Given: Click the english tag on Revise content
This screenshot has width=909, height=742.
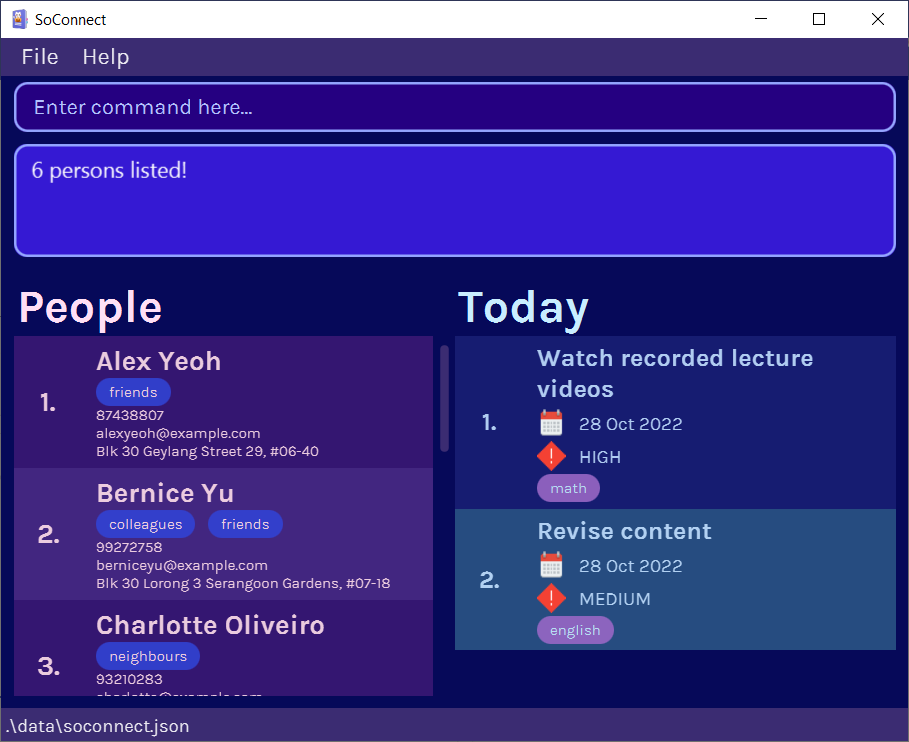Looking at the screenshot, I should click(575, 630).
